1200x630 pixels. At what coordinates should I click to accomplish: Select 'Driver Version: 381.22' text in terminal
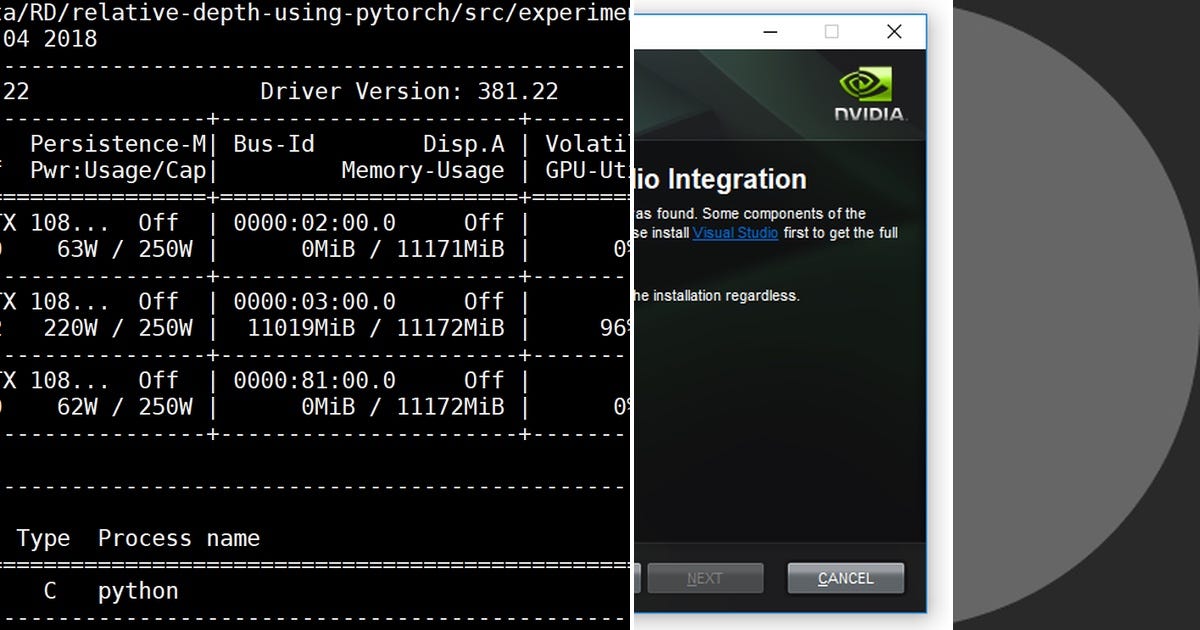click(x=409, y=92)
